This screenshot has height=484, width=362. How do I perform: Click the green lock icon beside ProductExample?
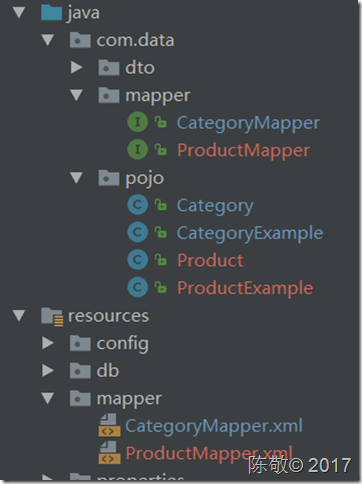160,287
